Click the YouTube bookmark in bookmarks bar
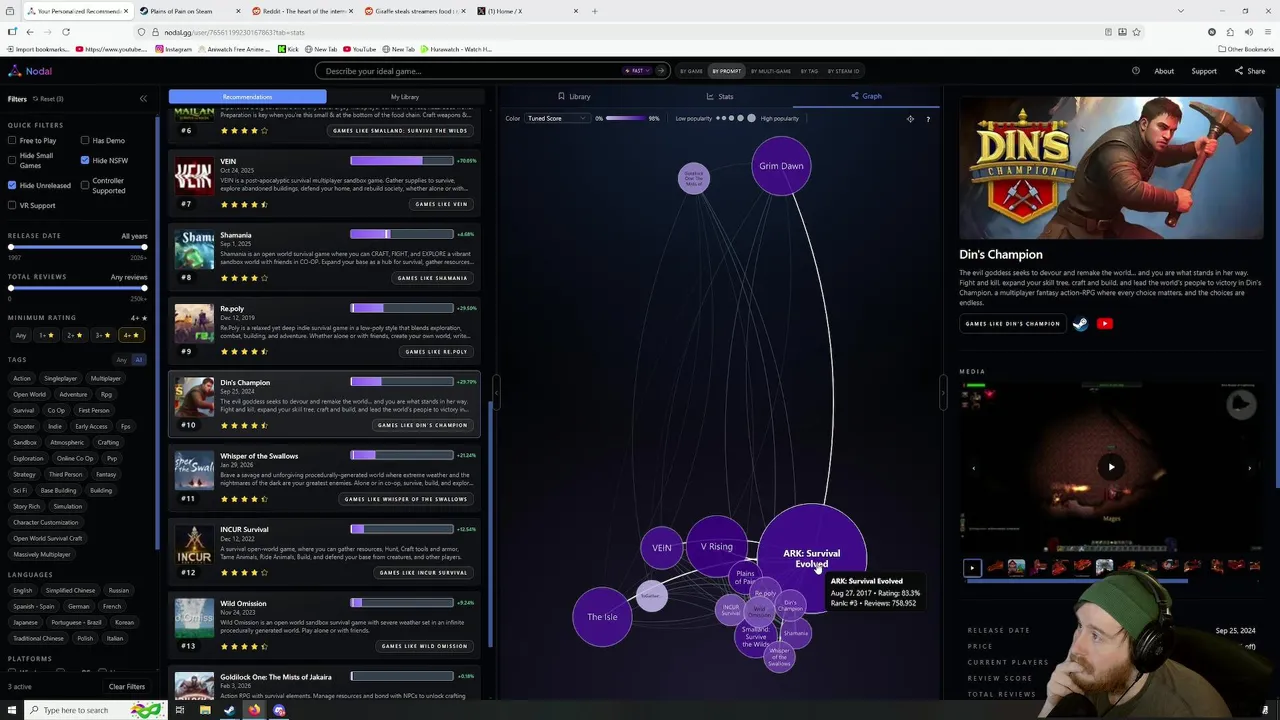This screenshot has width=1280, height=720. click(x=361, y=49)
